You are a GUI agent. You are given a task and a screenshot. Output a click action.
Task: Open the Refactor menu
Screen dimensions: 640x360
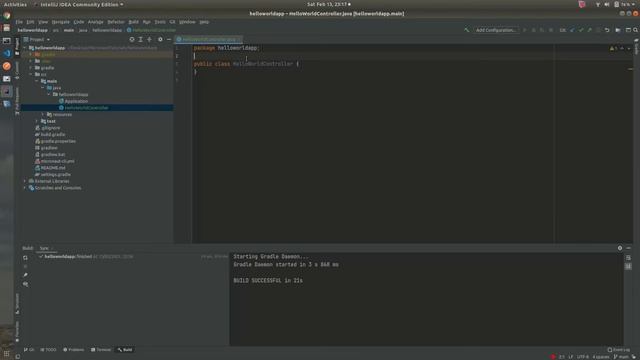click(x=116, y=22)
